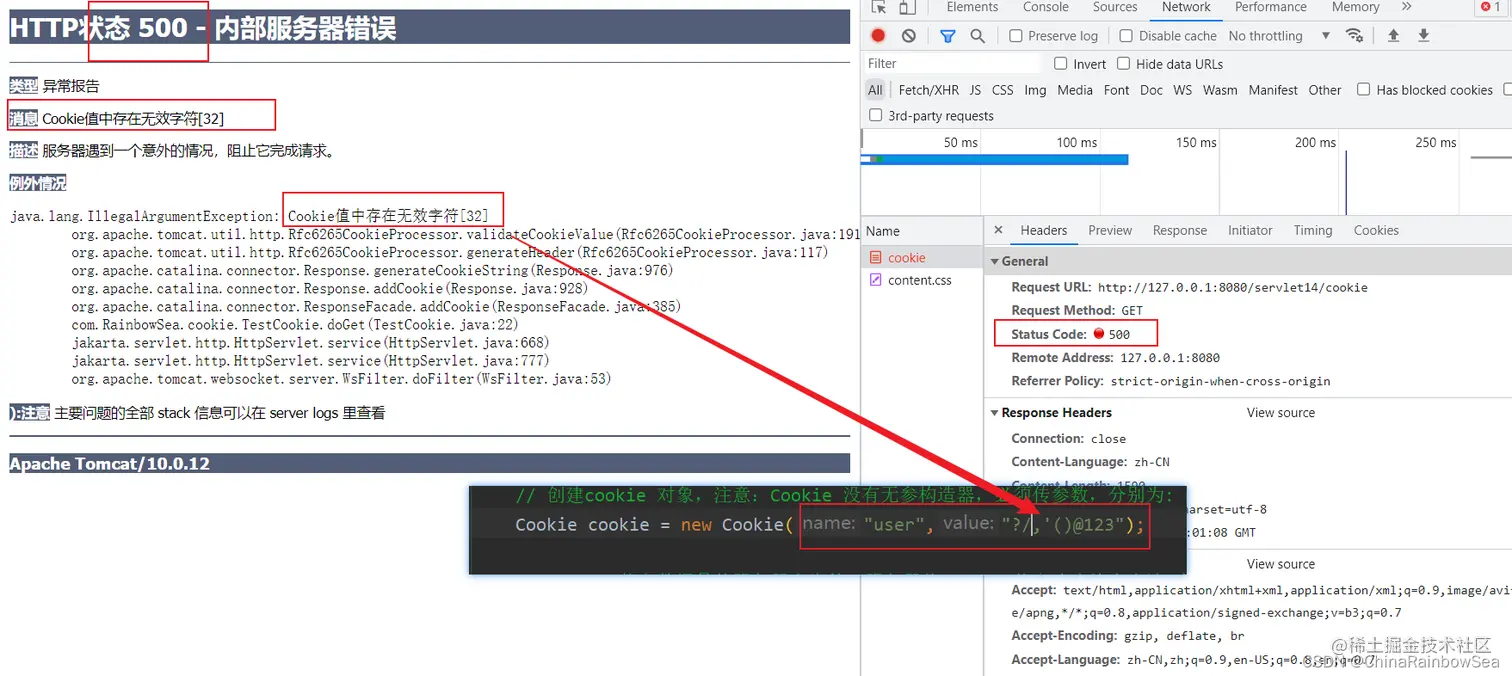Check the Invert filter option
Viewport: 1512px width, 676px height.
1061,64
